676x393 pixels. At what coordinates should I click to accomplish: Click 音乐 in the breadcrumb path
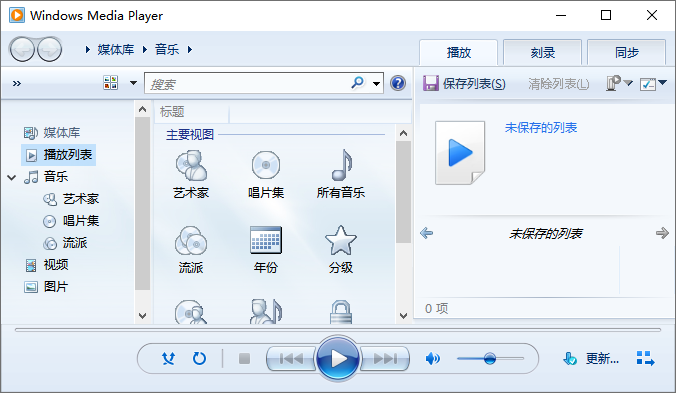[x=167, y=50]
